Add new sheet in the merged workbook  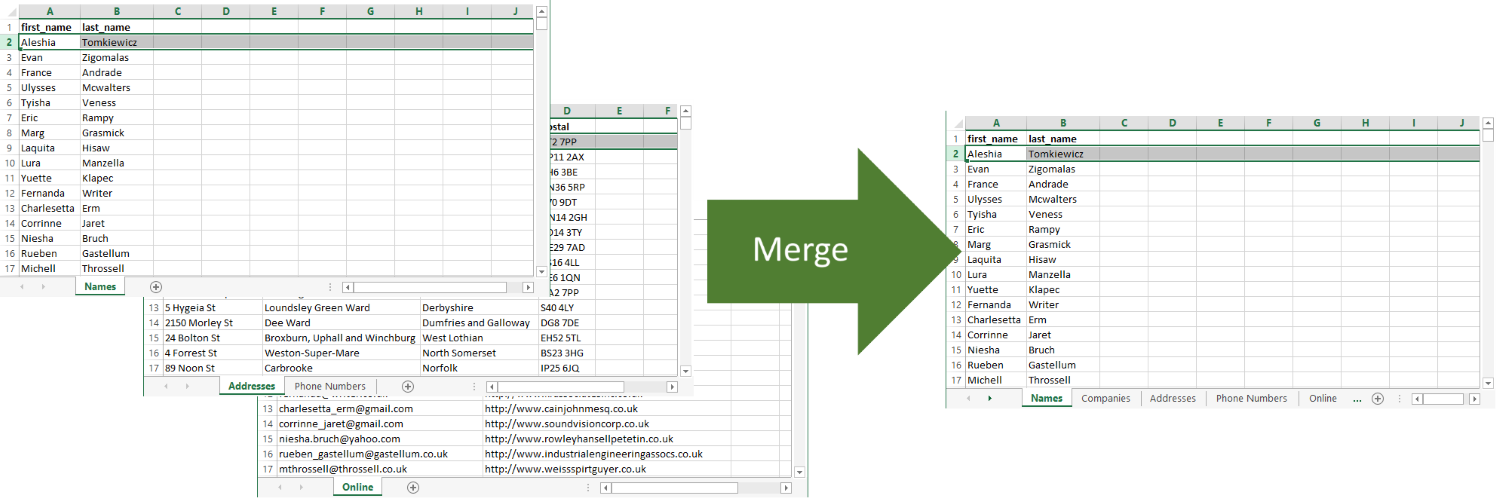[1377, 398]
